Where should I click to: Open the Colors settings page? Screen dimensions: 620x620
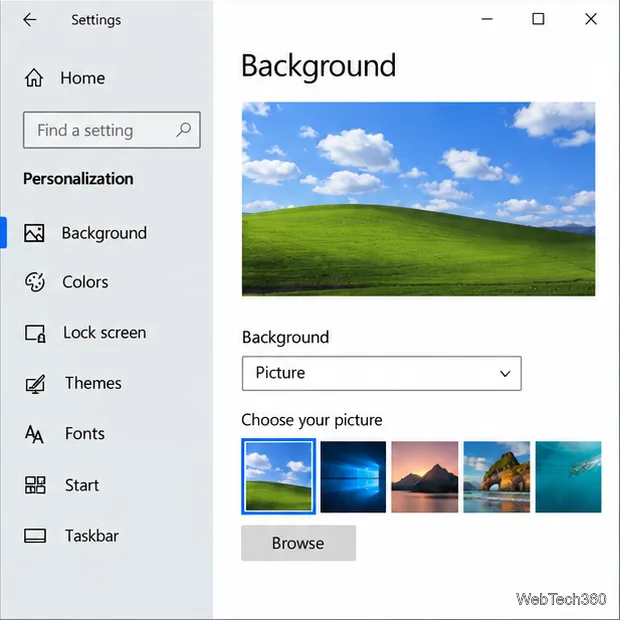[85, 282]
